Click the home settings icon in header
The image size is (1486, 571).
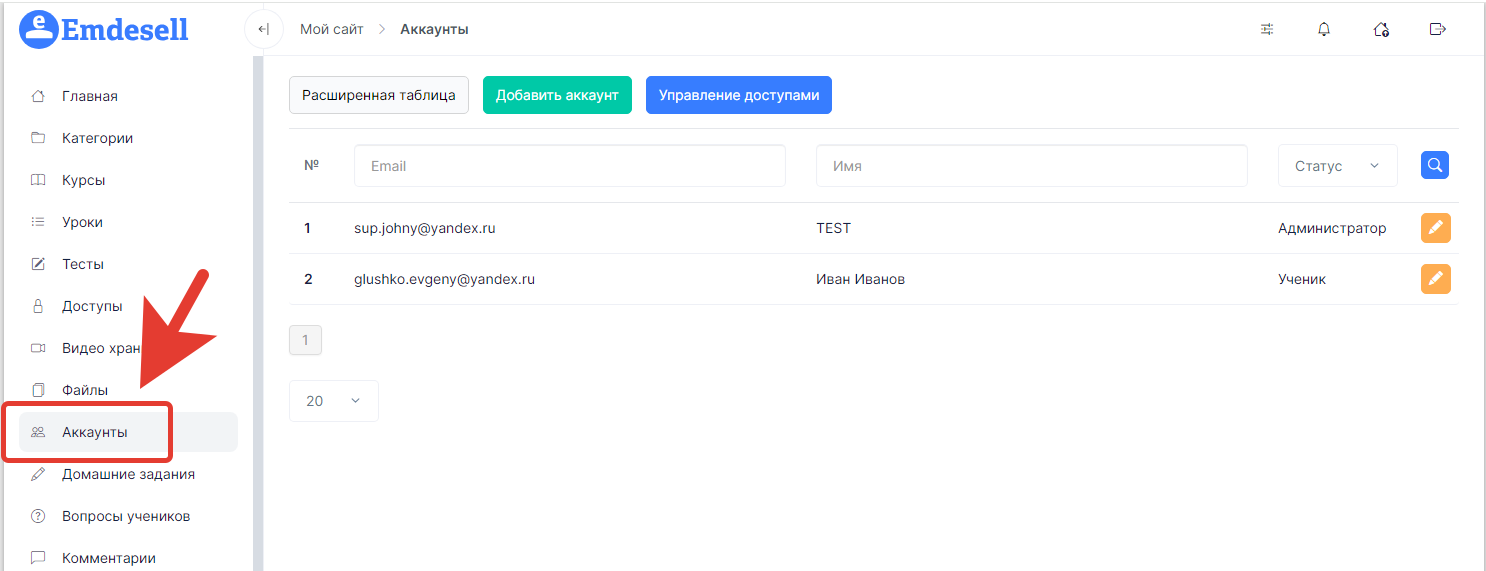pyautogui.click(x=1381, y=29)
